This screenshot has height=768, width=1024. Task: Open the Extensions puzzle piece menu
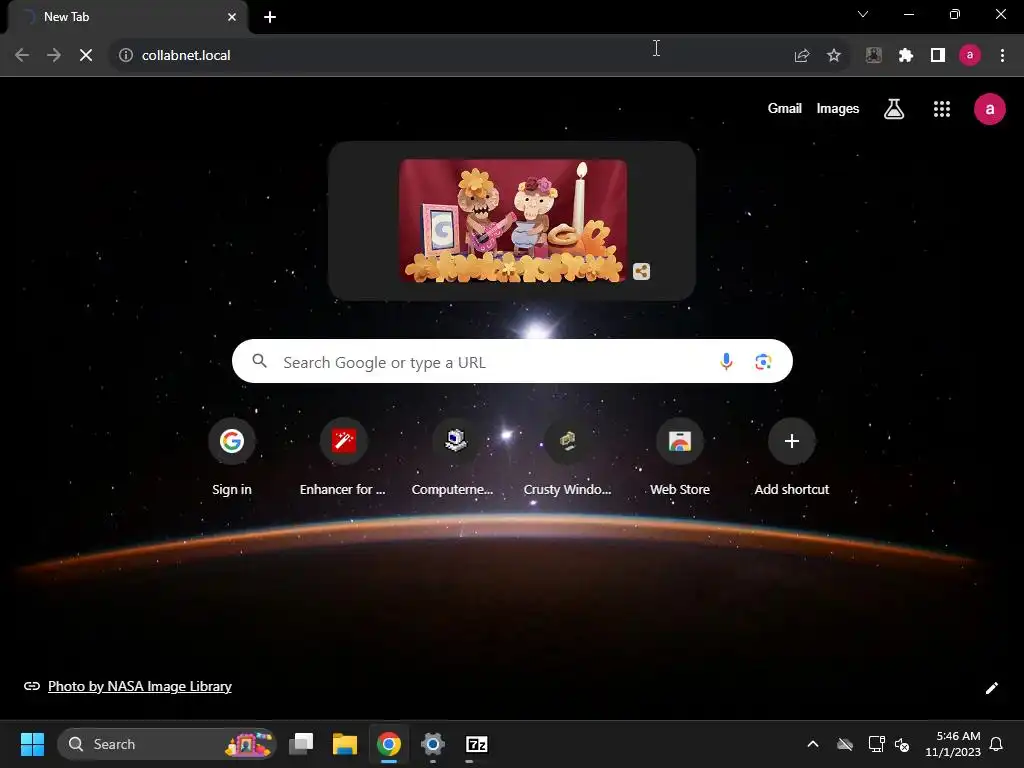point(905,56)
